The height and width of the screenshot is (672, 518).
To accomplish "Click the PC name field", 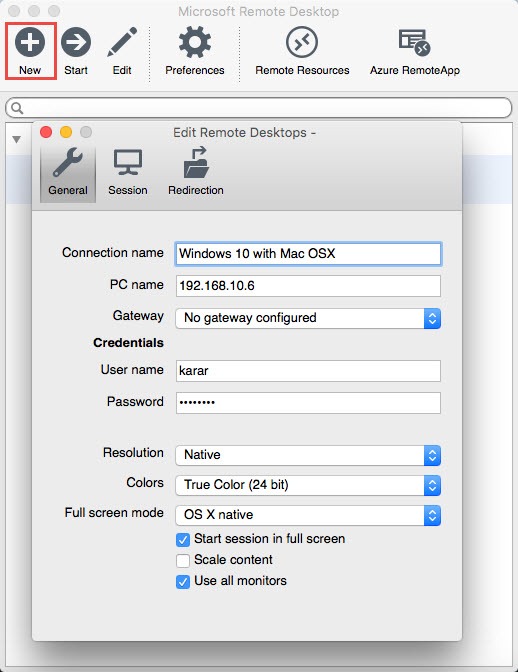I will pyautogui.click(x=308, y=285).
